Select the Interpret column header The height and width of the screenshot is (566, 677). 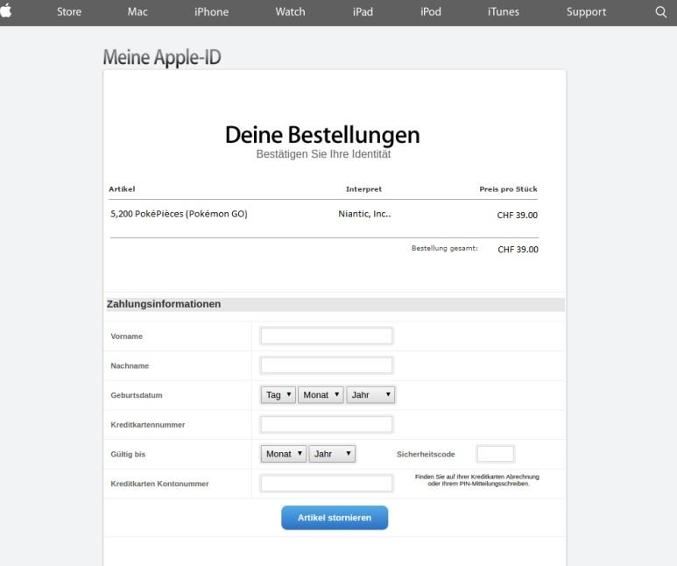[364, 189]
